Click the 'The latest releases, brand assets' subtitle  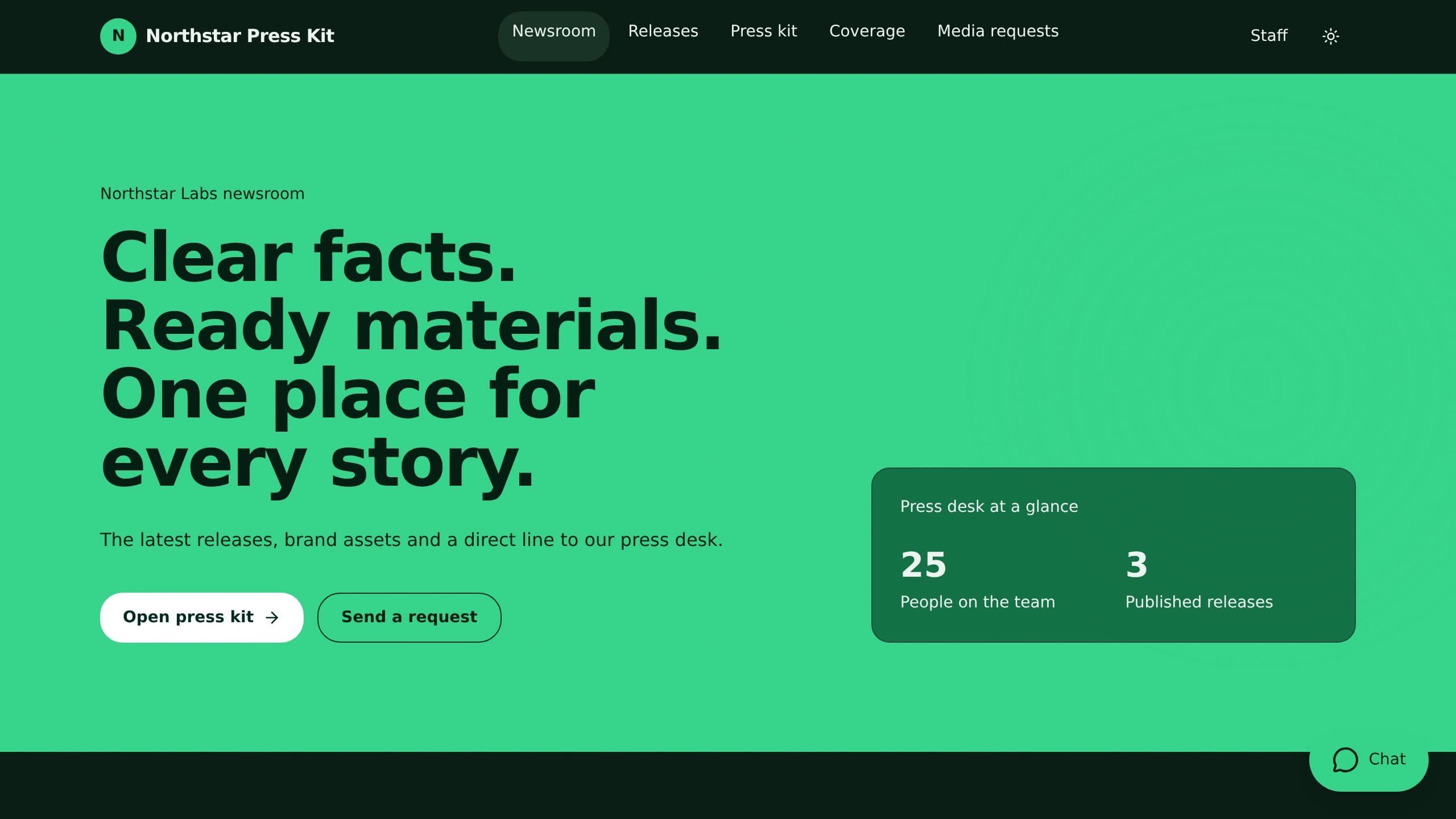click(x=411, y=540)
